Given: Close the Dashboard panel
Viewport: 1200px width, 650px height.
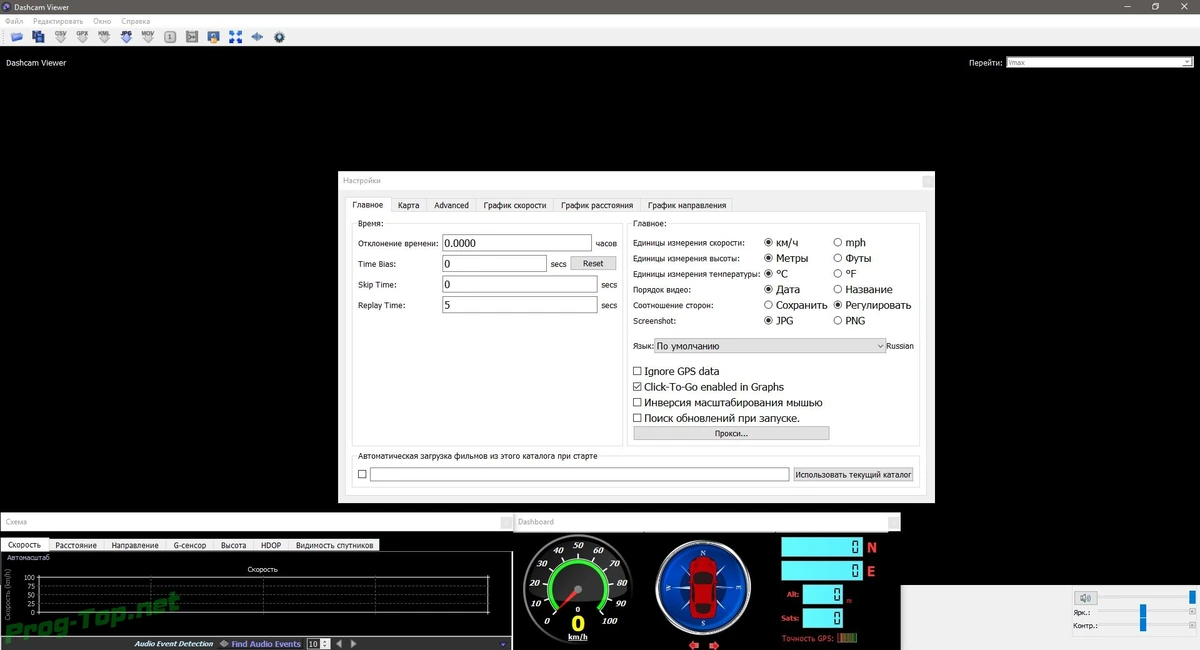Looking at the screenshot, I should tap(894, 522).
